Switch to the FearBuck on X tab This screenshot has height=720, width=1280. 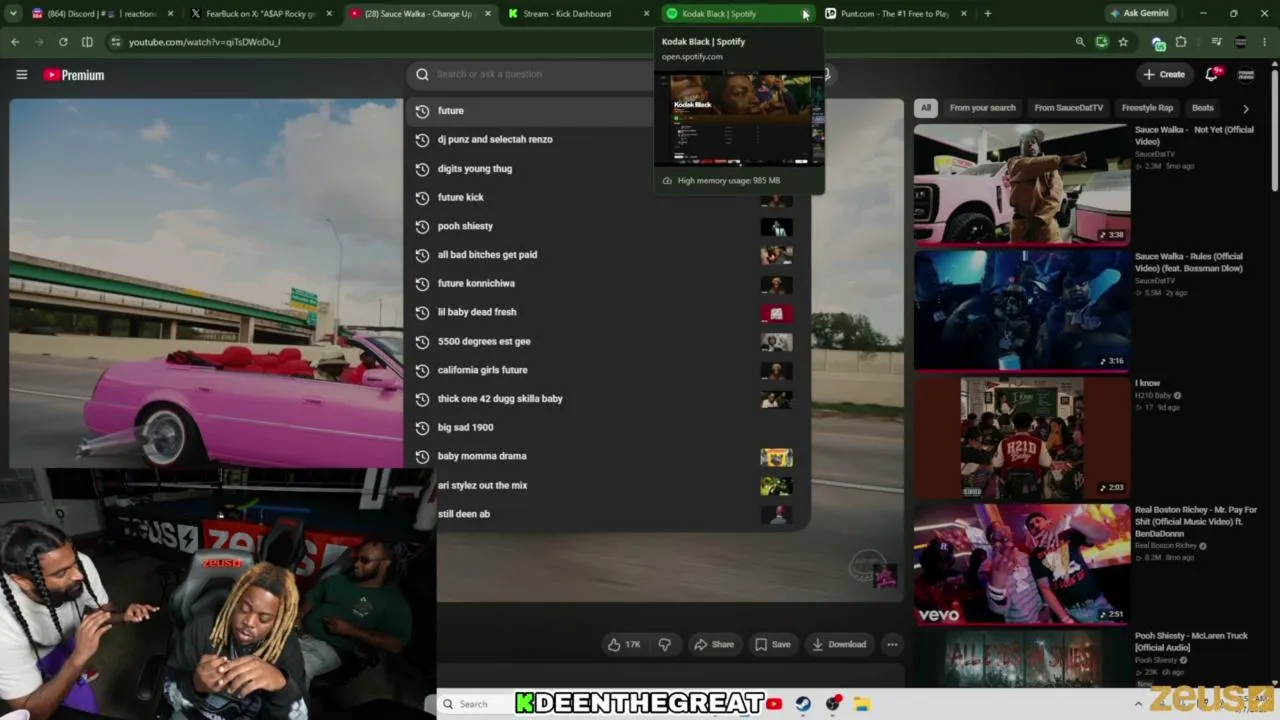click(x=260, y=14)
